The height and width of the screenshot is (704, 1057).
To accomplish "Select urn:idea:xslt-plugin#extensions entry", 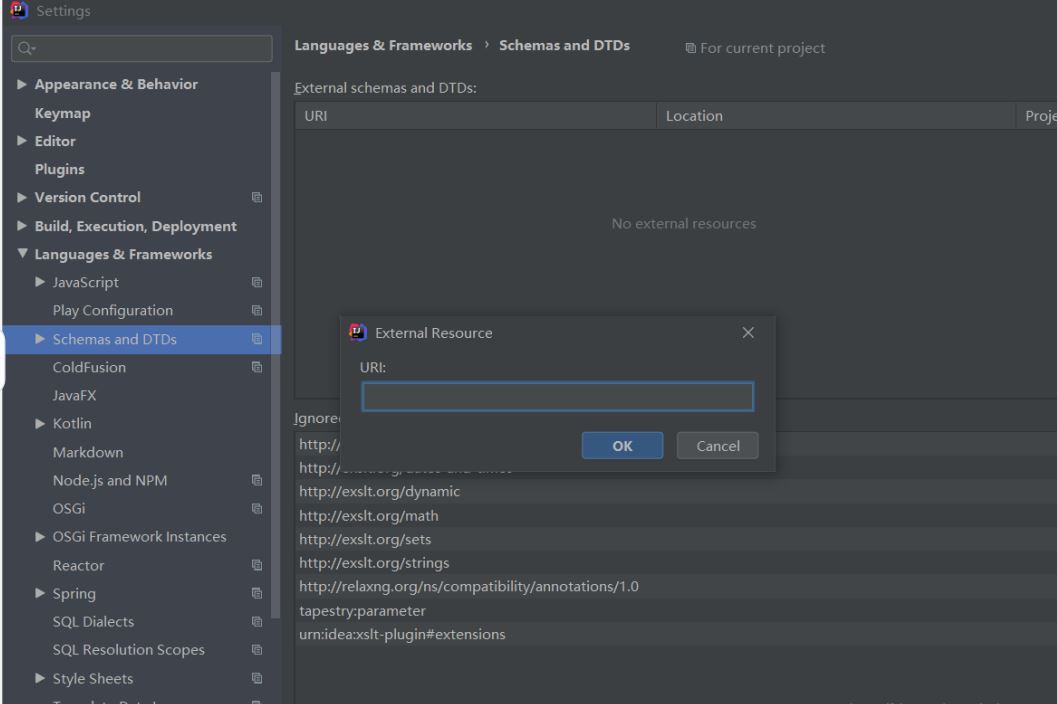I will tap(676, 635).
